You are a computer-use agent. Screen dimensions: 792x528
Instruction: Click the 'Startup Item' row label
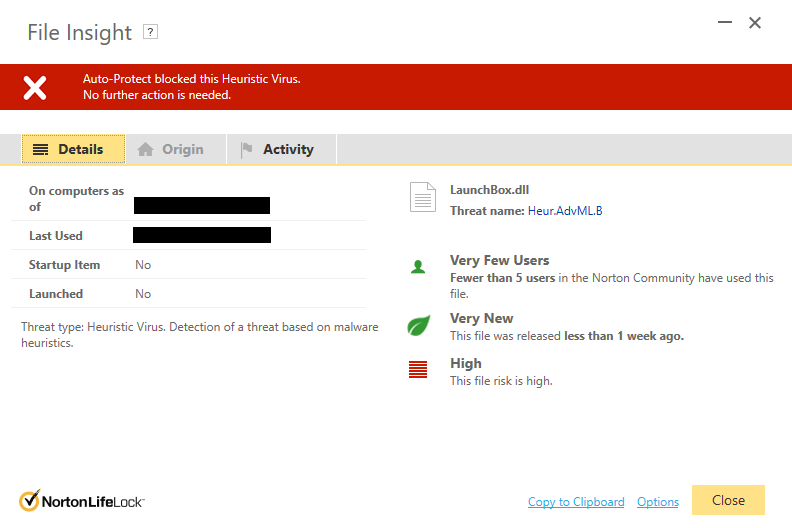(64, 265)
